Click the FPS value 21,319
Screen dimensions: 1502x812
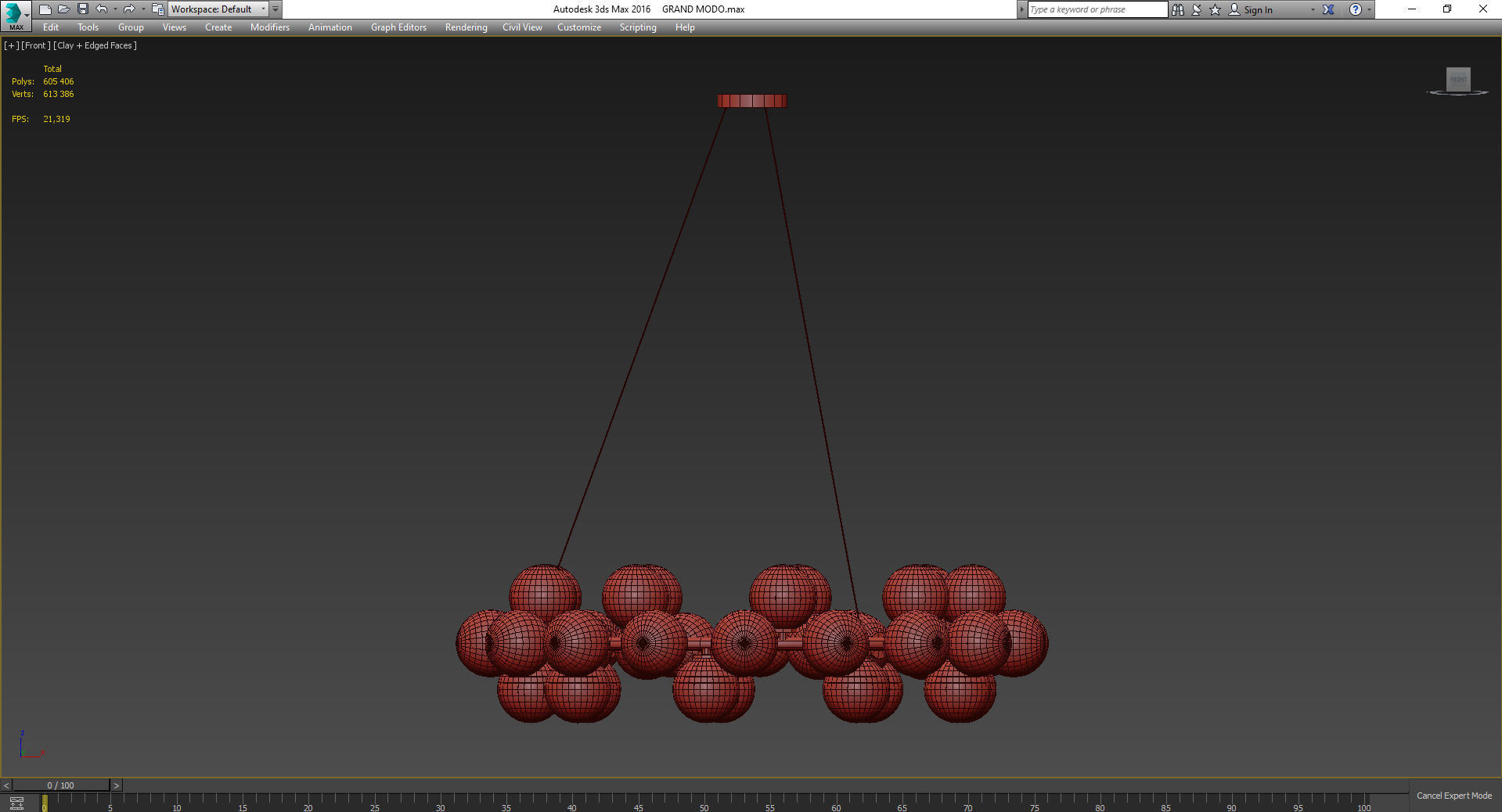[x=56, y=119]
